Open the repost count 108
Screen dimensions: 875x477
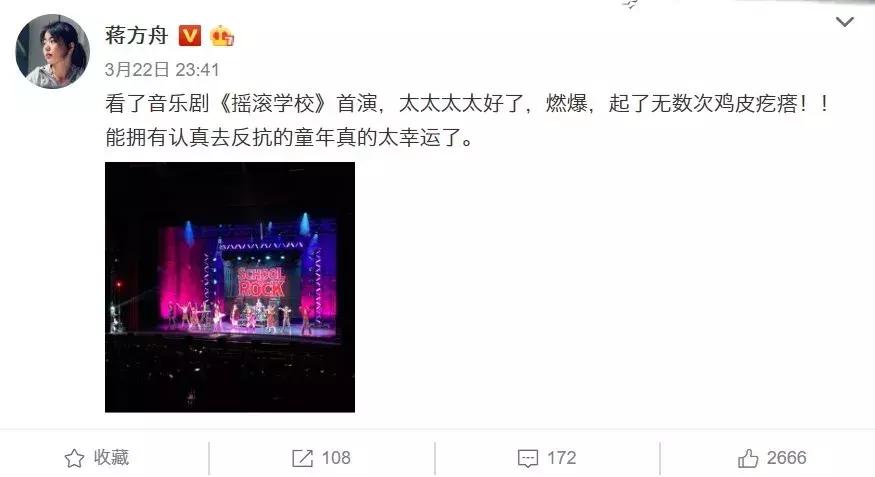336,458
